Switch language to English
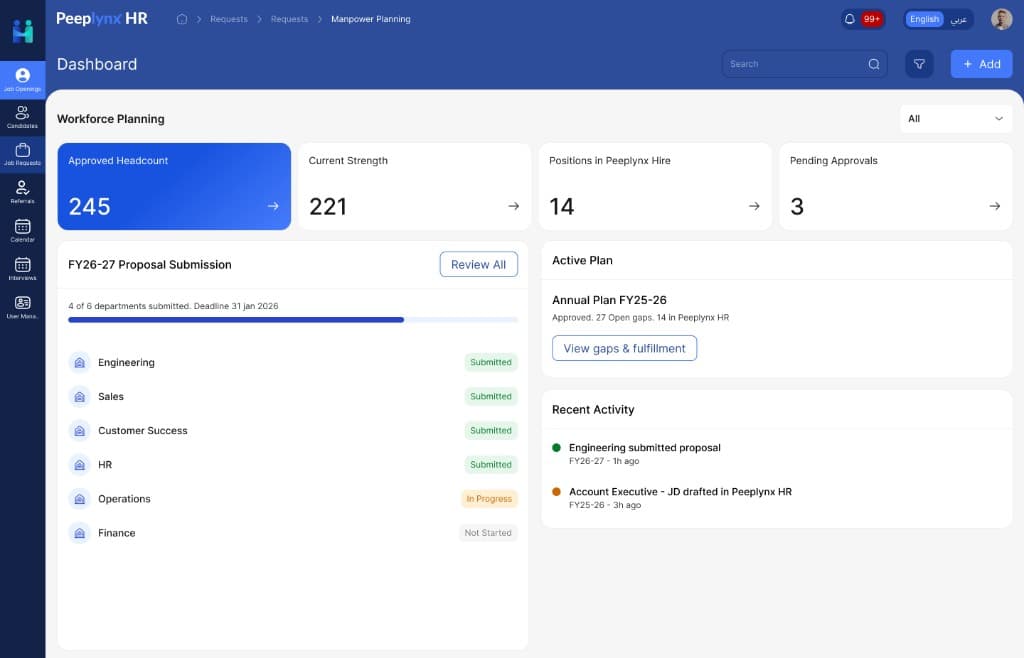The height and width of the screenshot is (658, 1024). click(924, 19)
